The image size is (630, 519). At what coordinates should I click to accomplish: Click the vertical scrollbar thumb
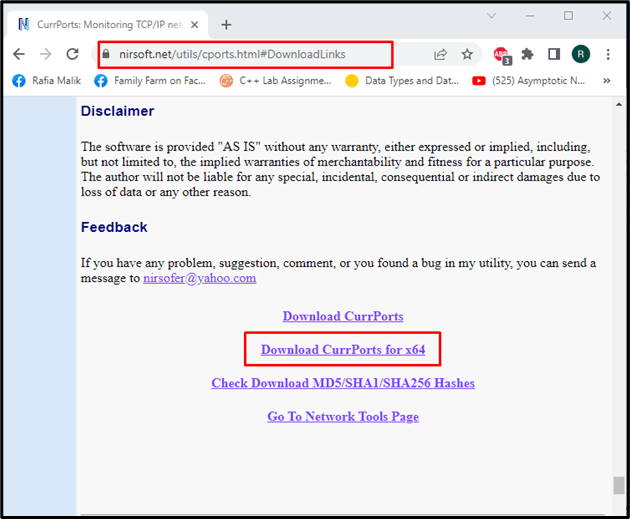619,485
